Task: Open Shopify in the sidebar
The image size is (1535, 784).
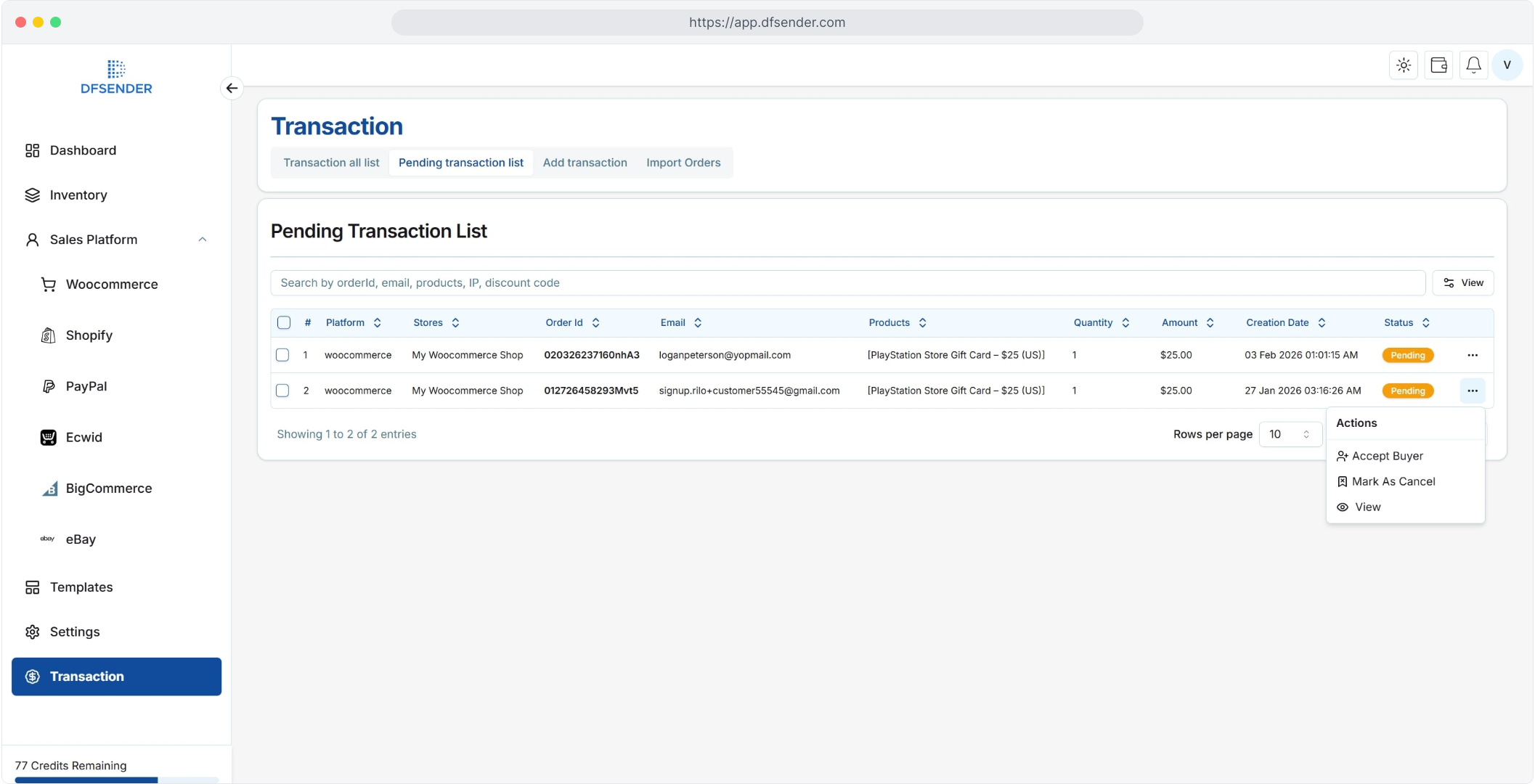Action: pos(89,335)
